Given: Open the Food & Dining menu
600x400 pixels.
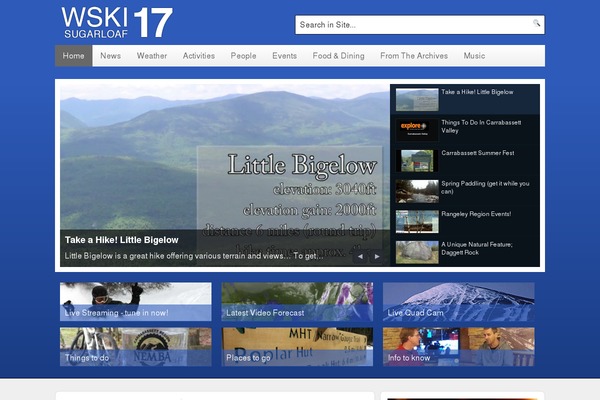Looking at the screenshot, I should (338, 56).
